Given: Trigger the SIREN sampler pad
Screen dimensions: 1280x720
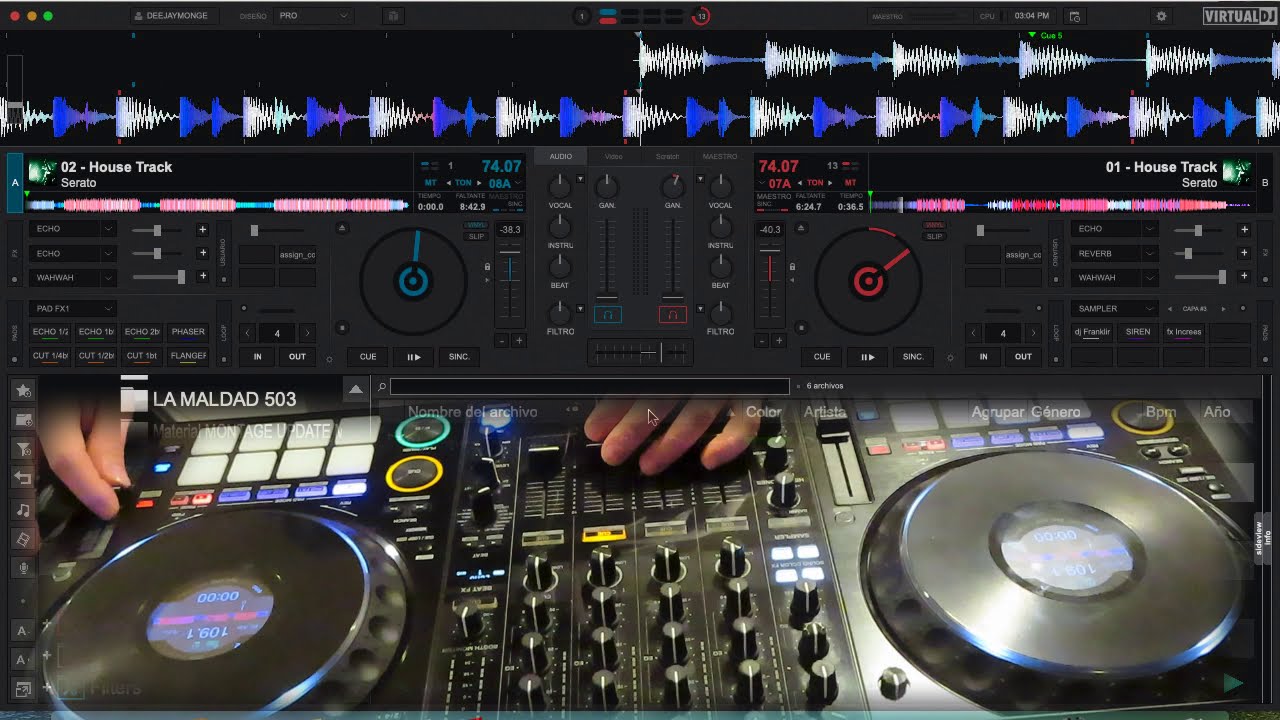Looking at the screenshot, I should pyautogui.click(x=1138, y=332).
